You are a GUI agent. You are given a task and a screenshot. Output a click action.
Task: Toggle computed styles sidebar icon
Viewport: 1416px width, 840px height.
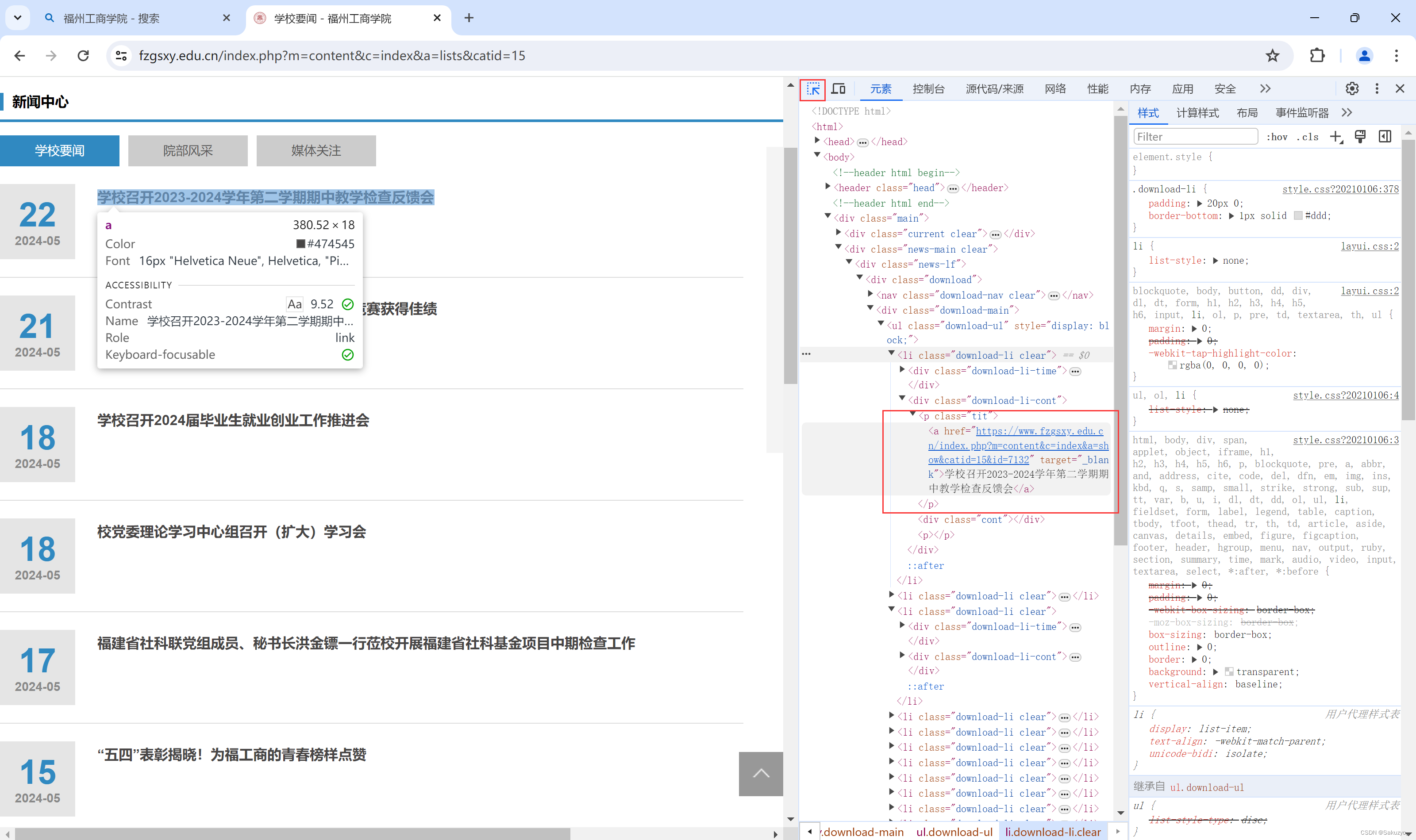tap(1385, 137)
